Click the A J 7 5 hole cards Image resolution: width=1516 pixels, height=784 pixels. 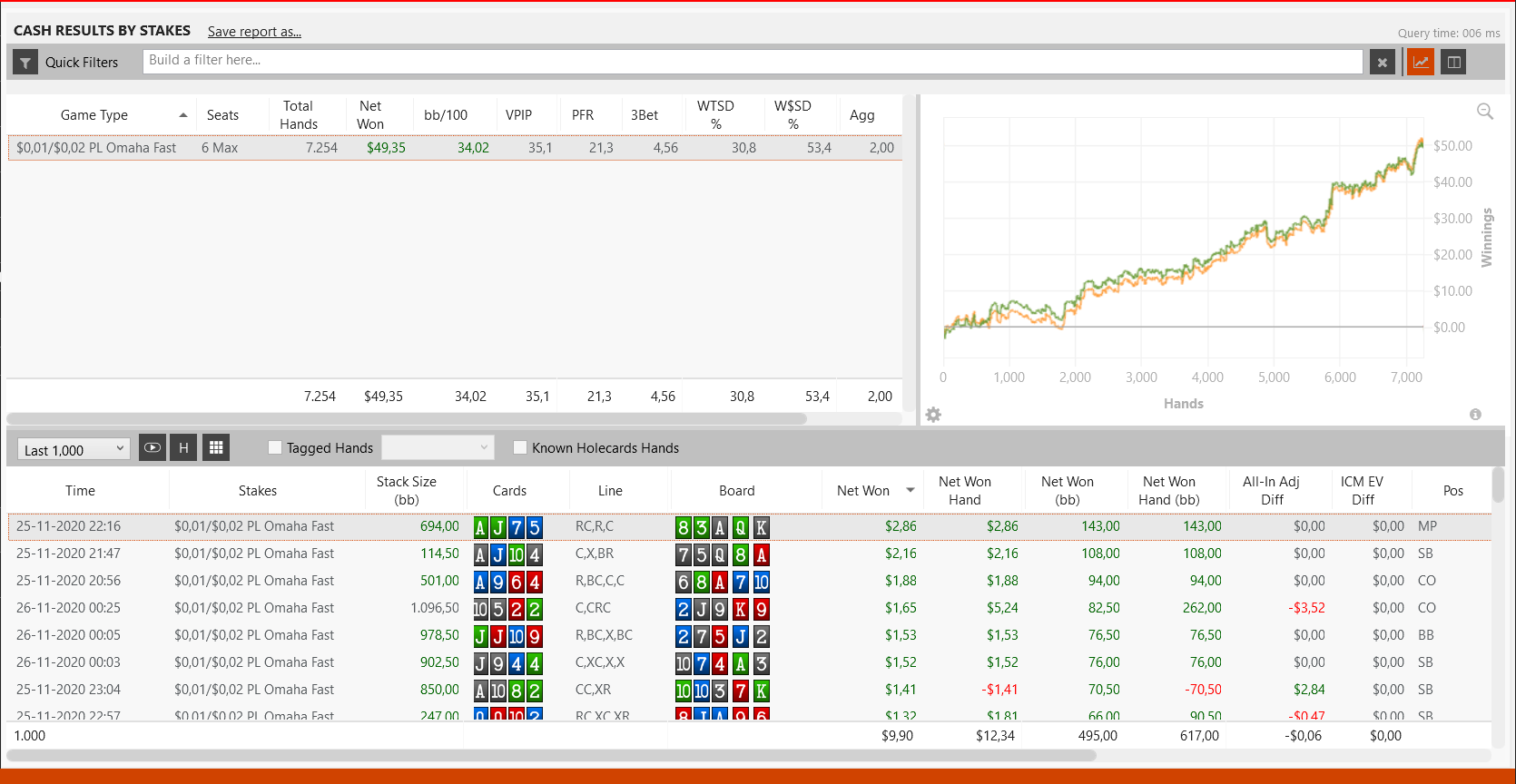click(508, 527)
